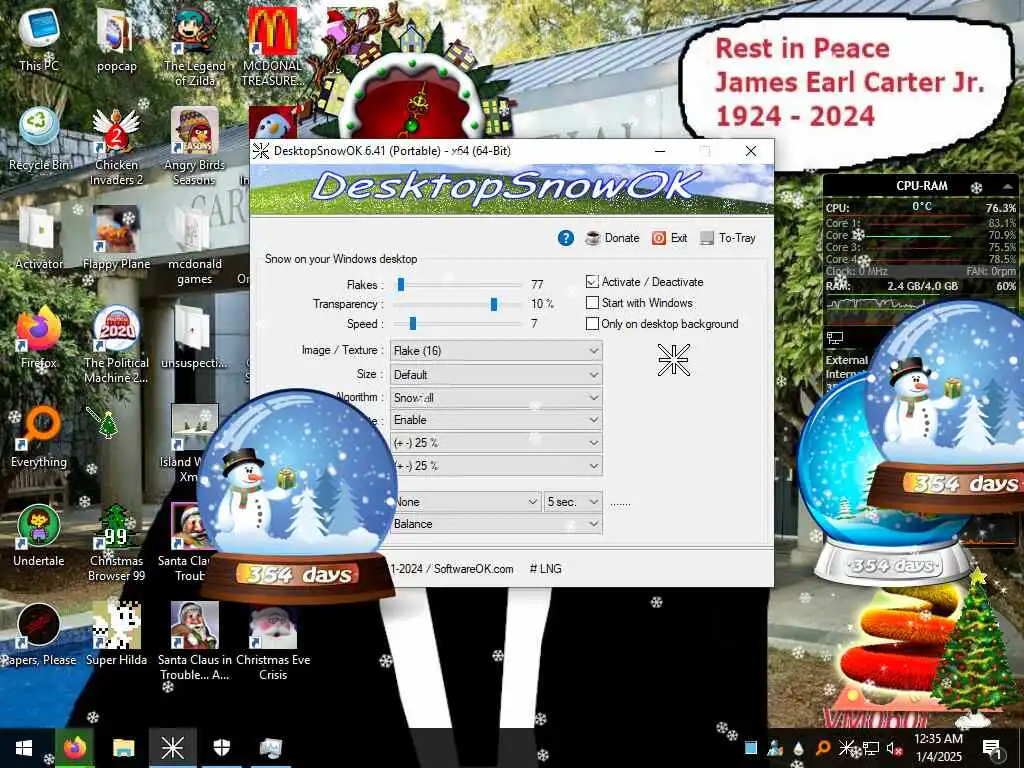Click the Exit button in DesktopSnowOK
Image resolution: width=1024 pixels, height=768 pixels.
pyautogui.click(x=669, y=238)
